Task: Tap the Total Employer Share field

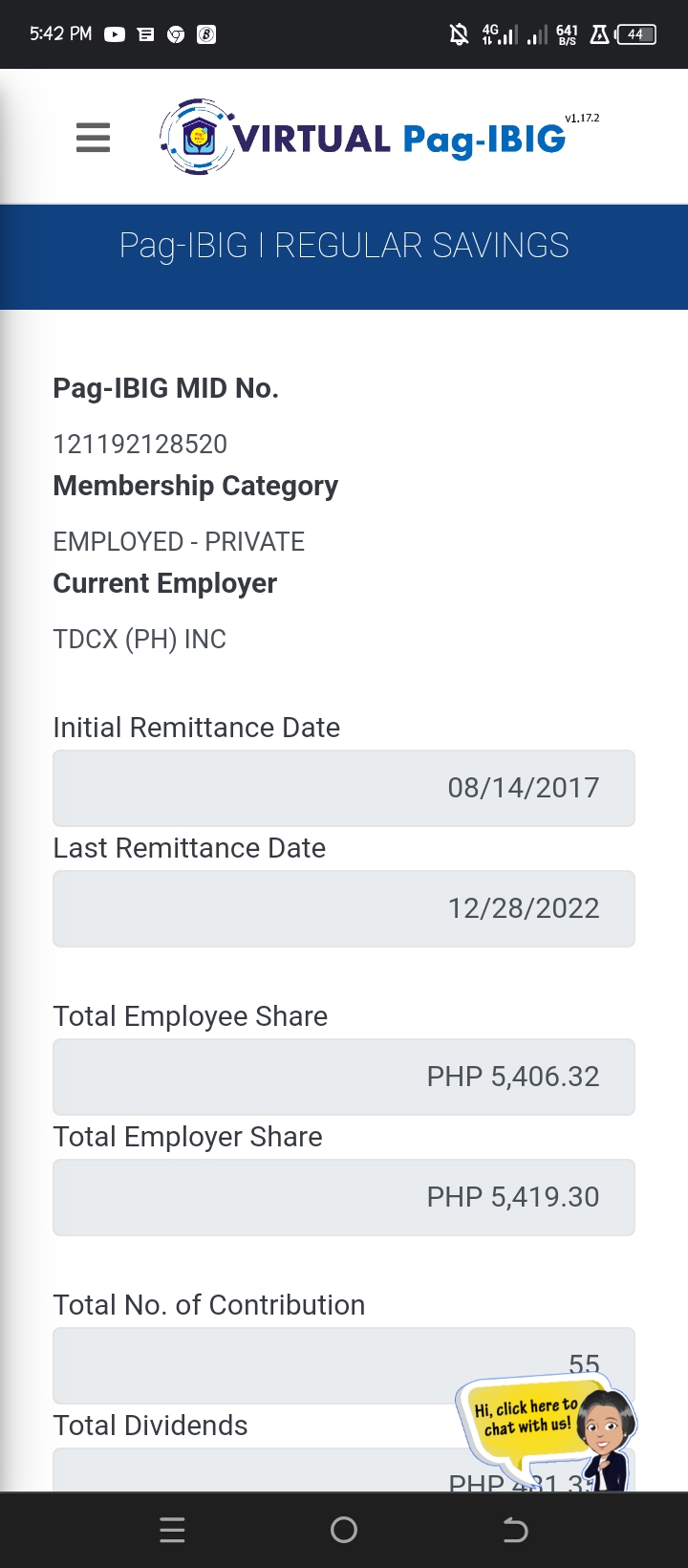Action: coord(344,1197)
